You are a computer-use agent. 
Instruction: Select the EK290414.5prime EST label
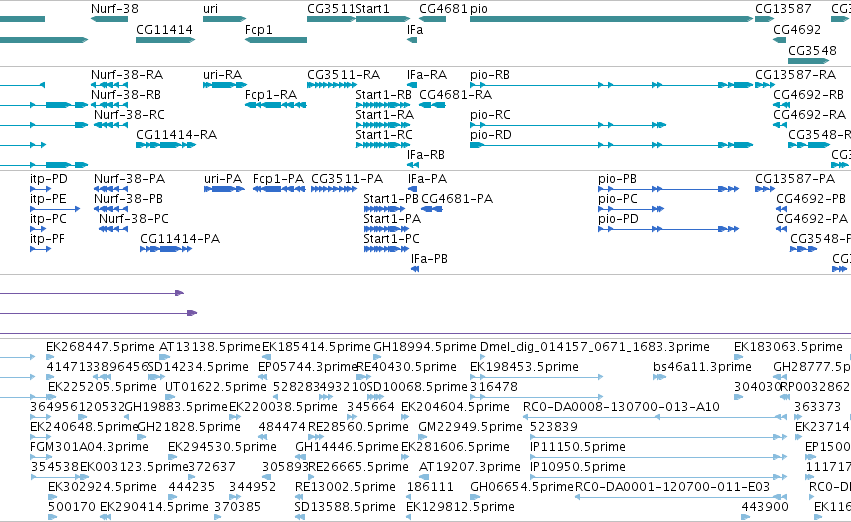[154, 507]
